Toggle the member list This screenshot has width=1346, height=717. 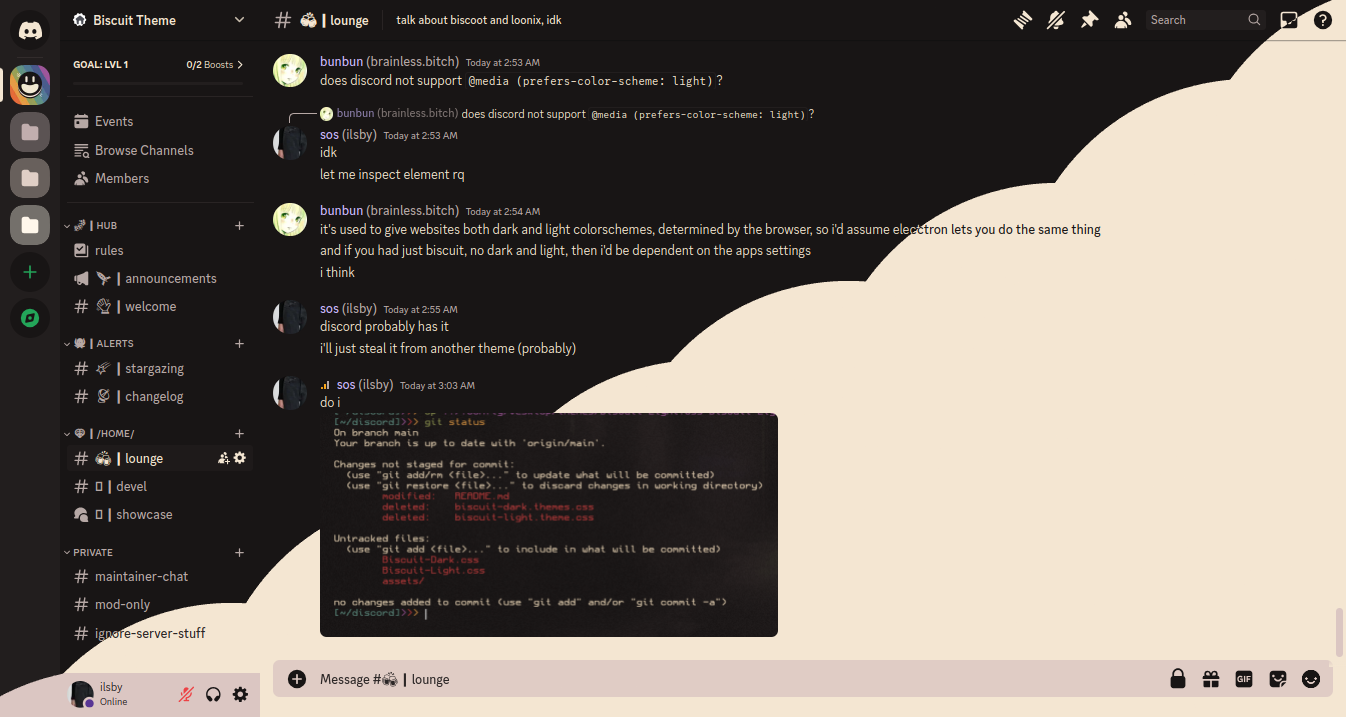tap(1123, 20)
